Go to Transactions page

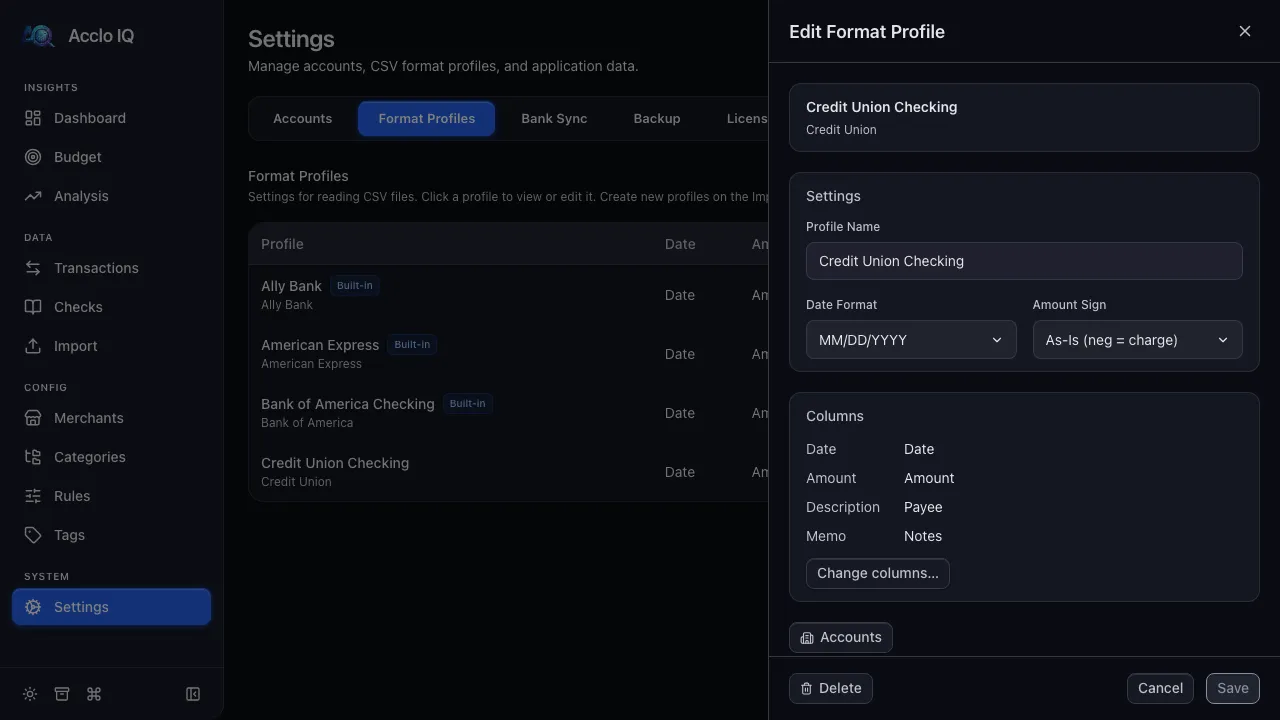pyautogui.click(x=111, y=268)
